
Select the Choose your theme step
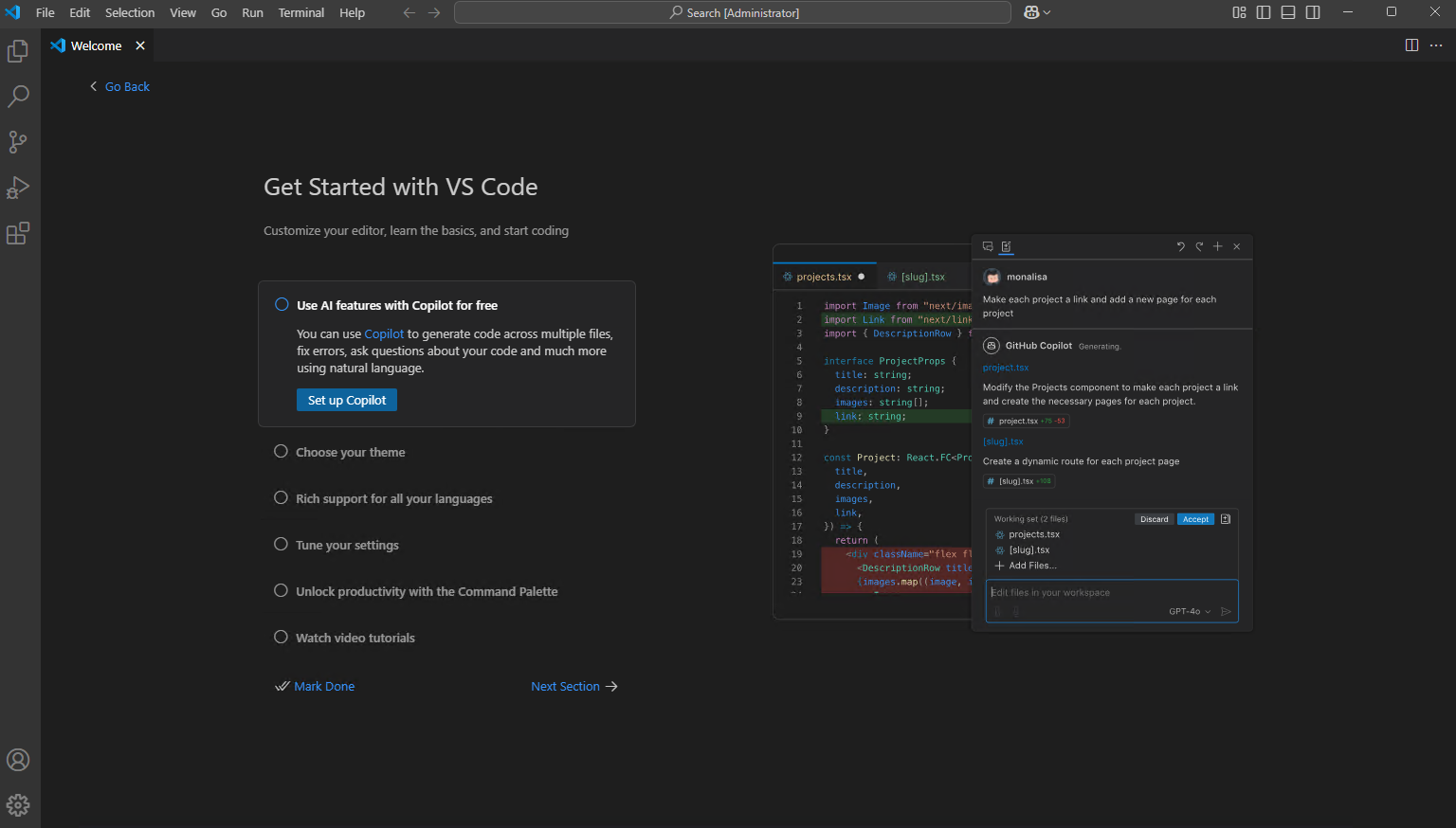pyautogui.click(x=351, y=452)
